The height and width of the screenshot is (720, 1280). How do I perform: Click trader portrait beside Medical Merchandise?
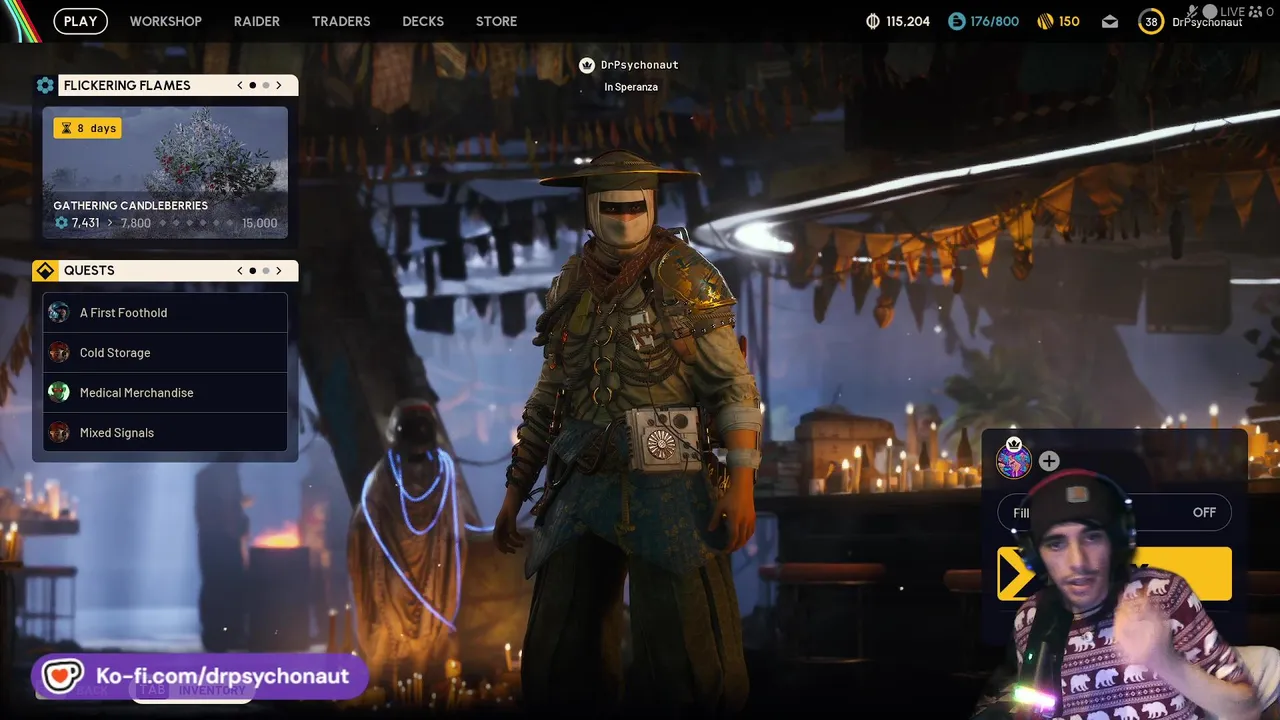pyautogui.click(x=59, y=392)
